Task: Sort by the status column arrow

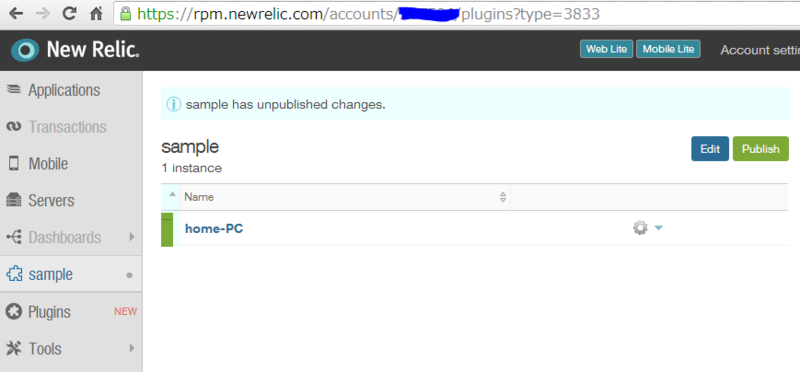Action: point(172,194)
